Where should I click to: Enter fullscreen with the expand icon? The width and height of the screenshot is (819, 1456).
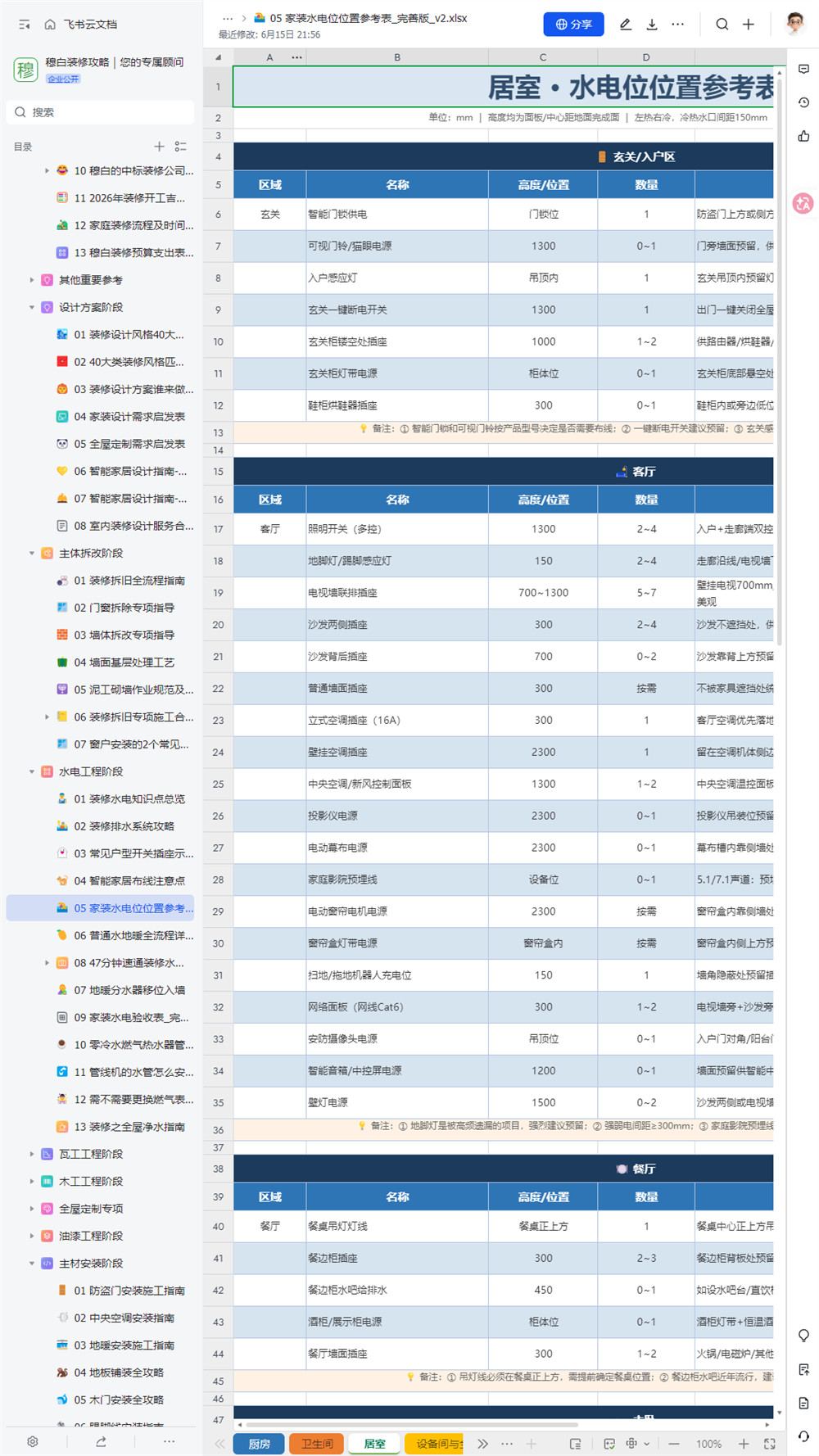coord(769,1444)
